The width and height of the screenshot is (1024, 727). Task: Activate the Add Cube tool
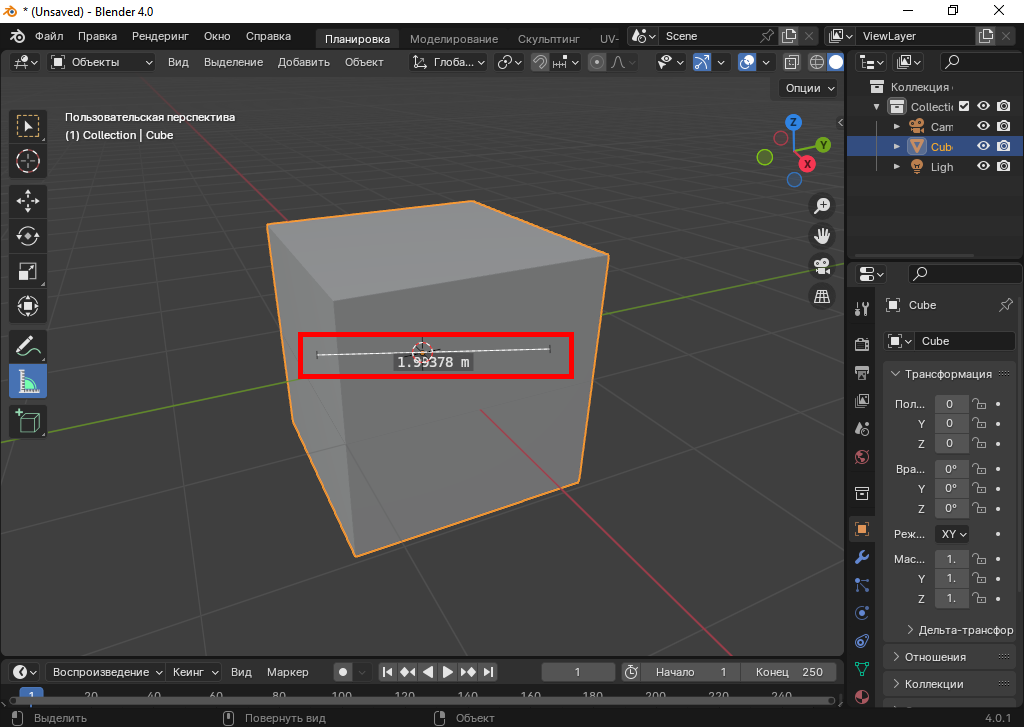coord(28,421)
